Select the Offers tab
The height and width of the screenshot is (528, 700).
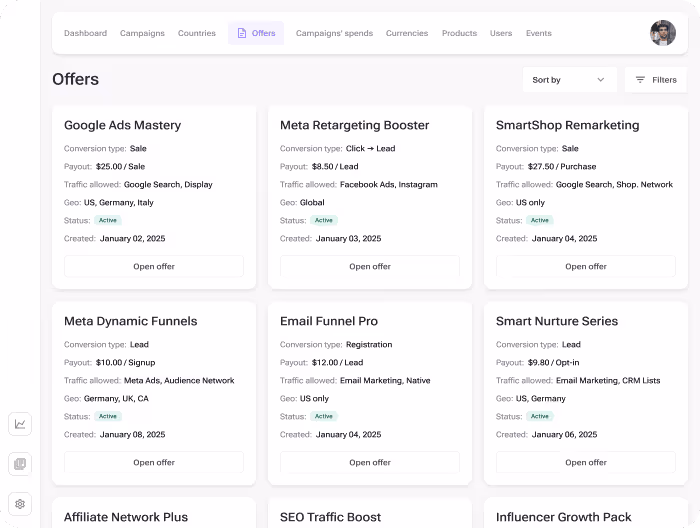256,33
